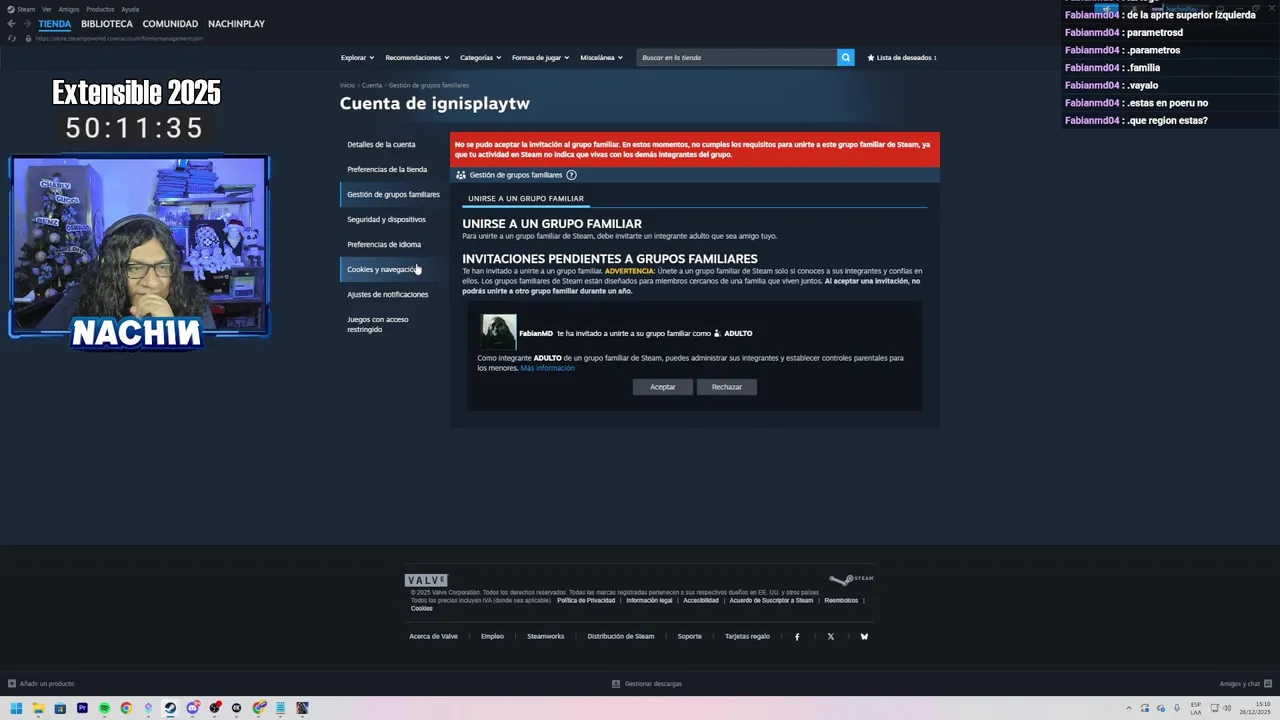Reload the Steam store page
The height and width of the screenshot is (720, 1280).
coord(12,38)
